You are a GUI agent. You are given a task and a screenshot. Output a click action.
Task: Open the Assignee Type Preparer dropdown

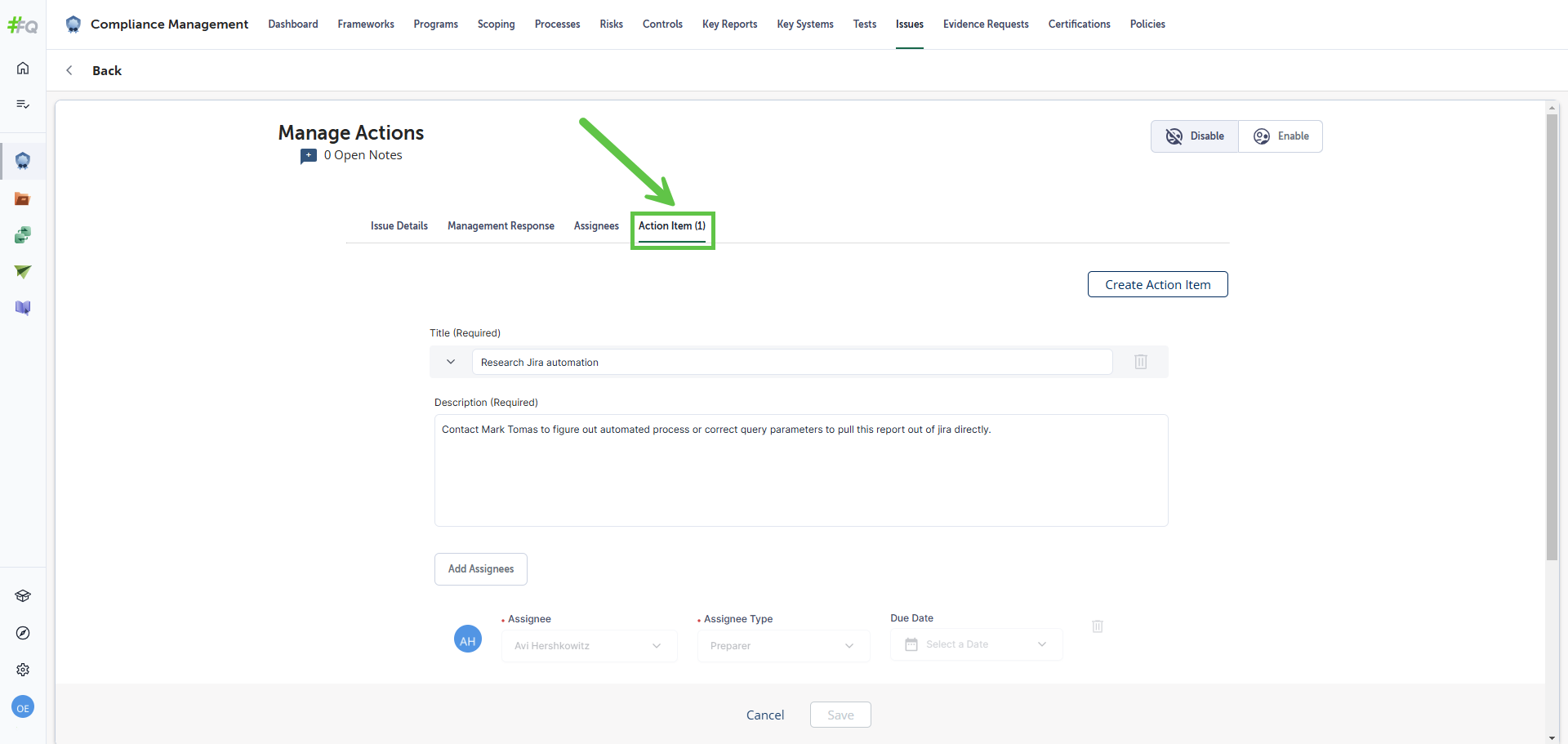pyautogui.click(x=782, y=645)
